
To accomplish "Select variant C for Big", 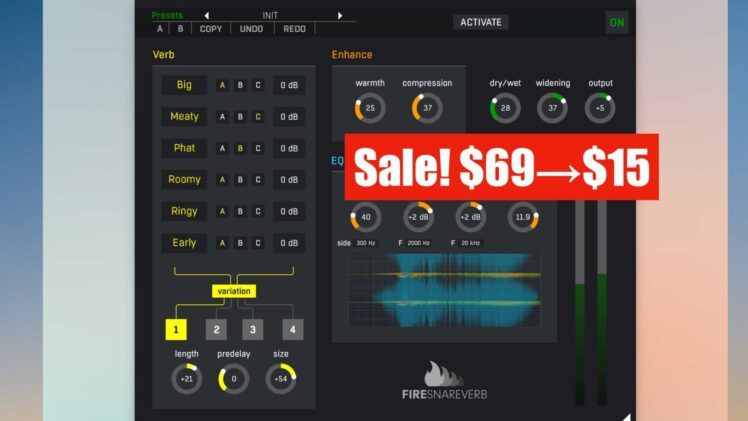I will click(x=258, y=85).
